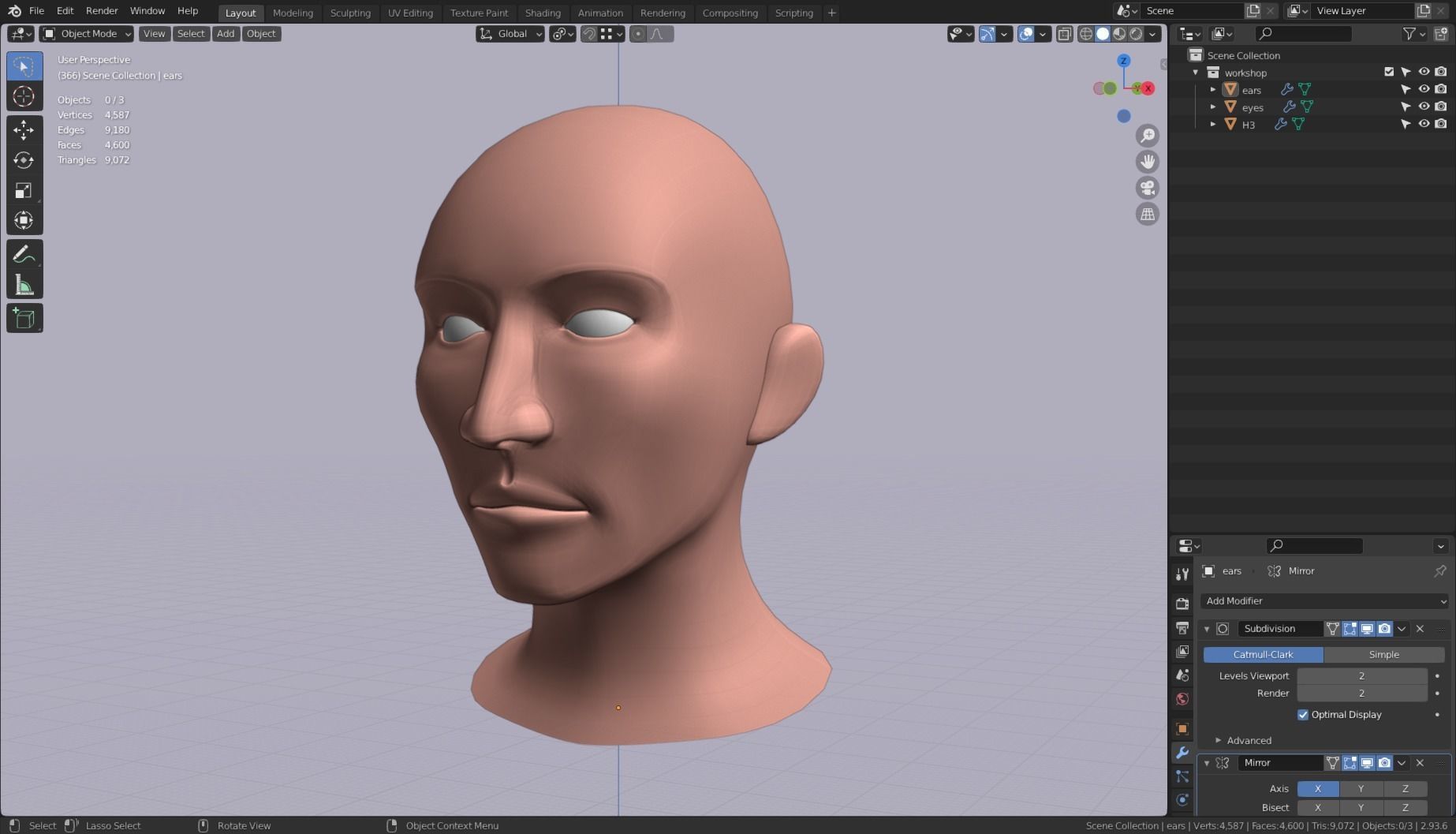Select the Add Cube tool
Image resolution: width=1456 pixels, height=834 pixels.
pos(24,319)
